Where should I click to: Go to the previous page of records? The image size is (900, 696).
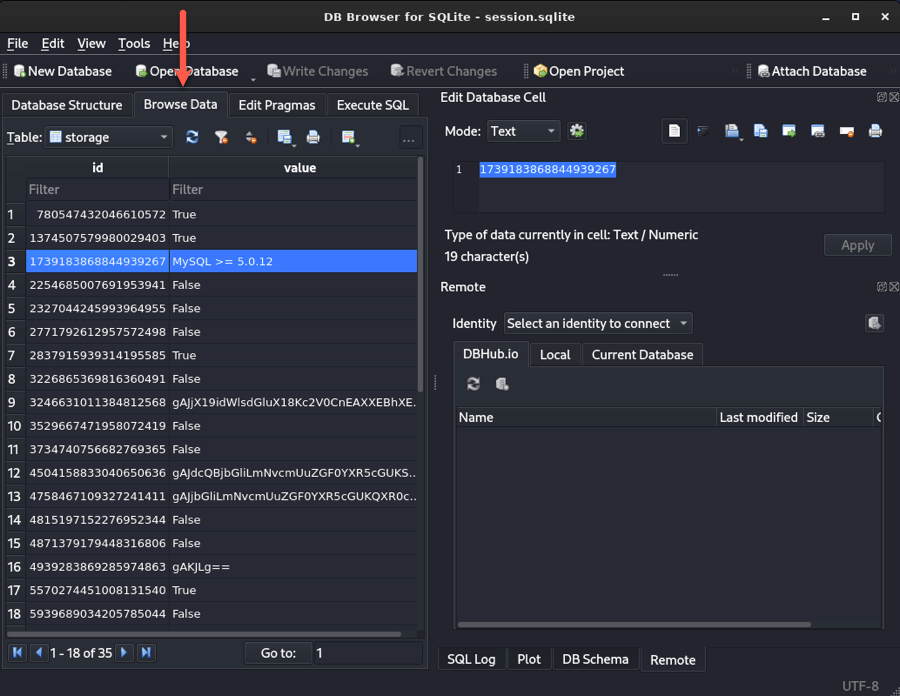tap(39, 652)
